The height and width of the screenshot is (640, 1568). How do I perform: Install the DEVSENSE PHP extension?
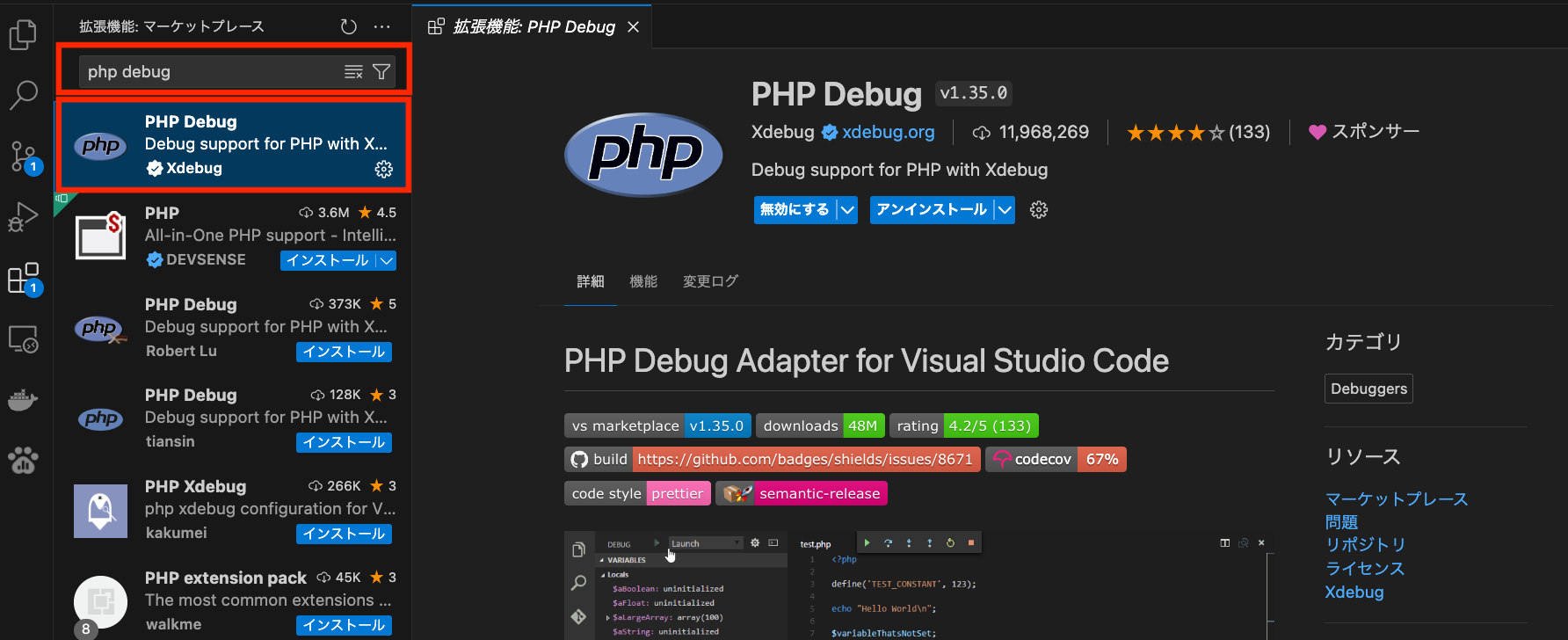coord(328,260)
